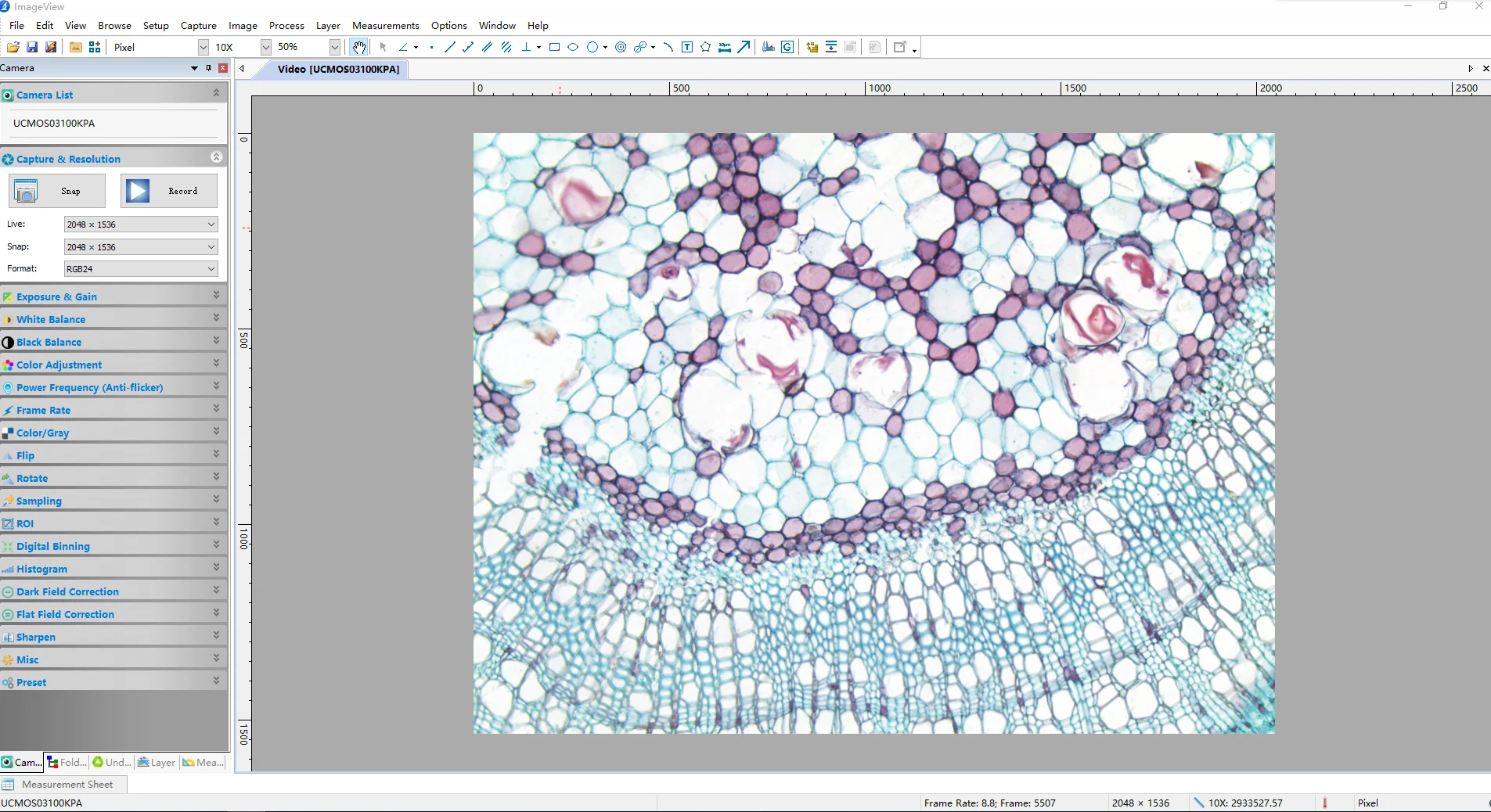Collapse the Capture & Resolution section
The image size is (1491, 812).
(x=217, y=157)
